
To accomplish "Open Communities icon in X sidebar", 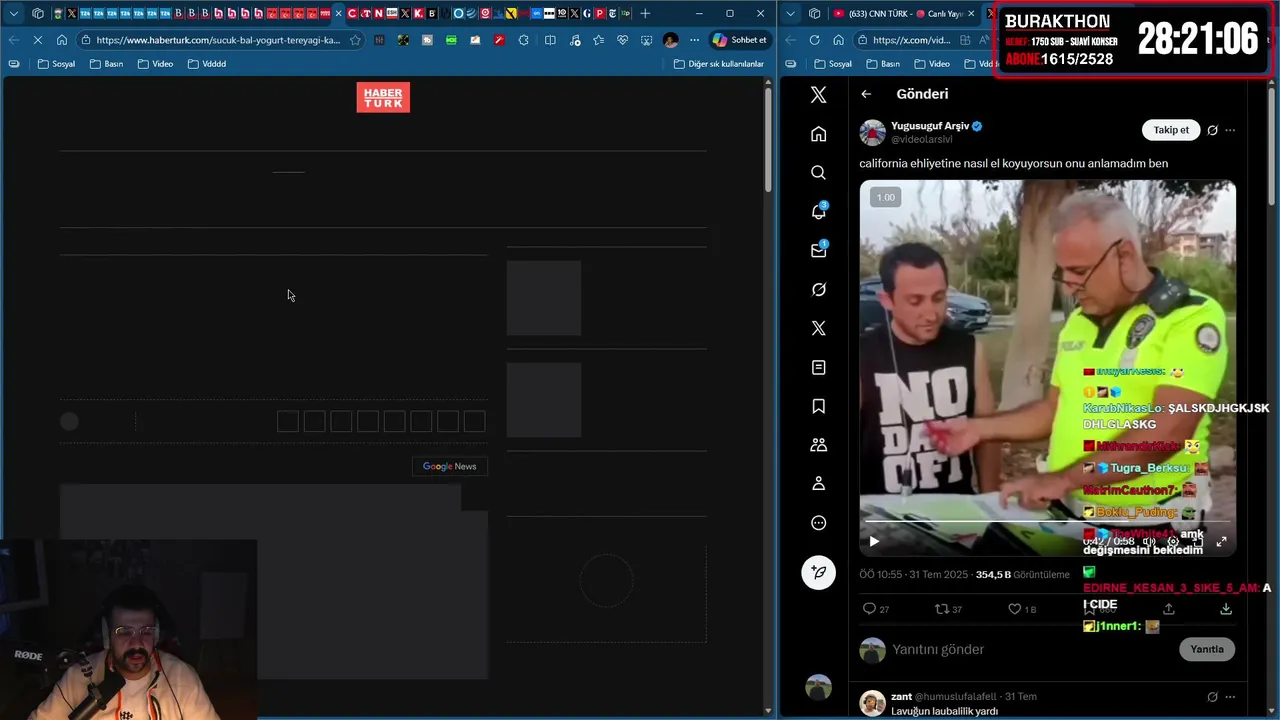I will (x=818, y=445).
